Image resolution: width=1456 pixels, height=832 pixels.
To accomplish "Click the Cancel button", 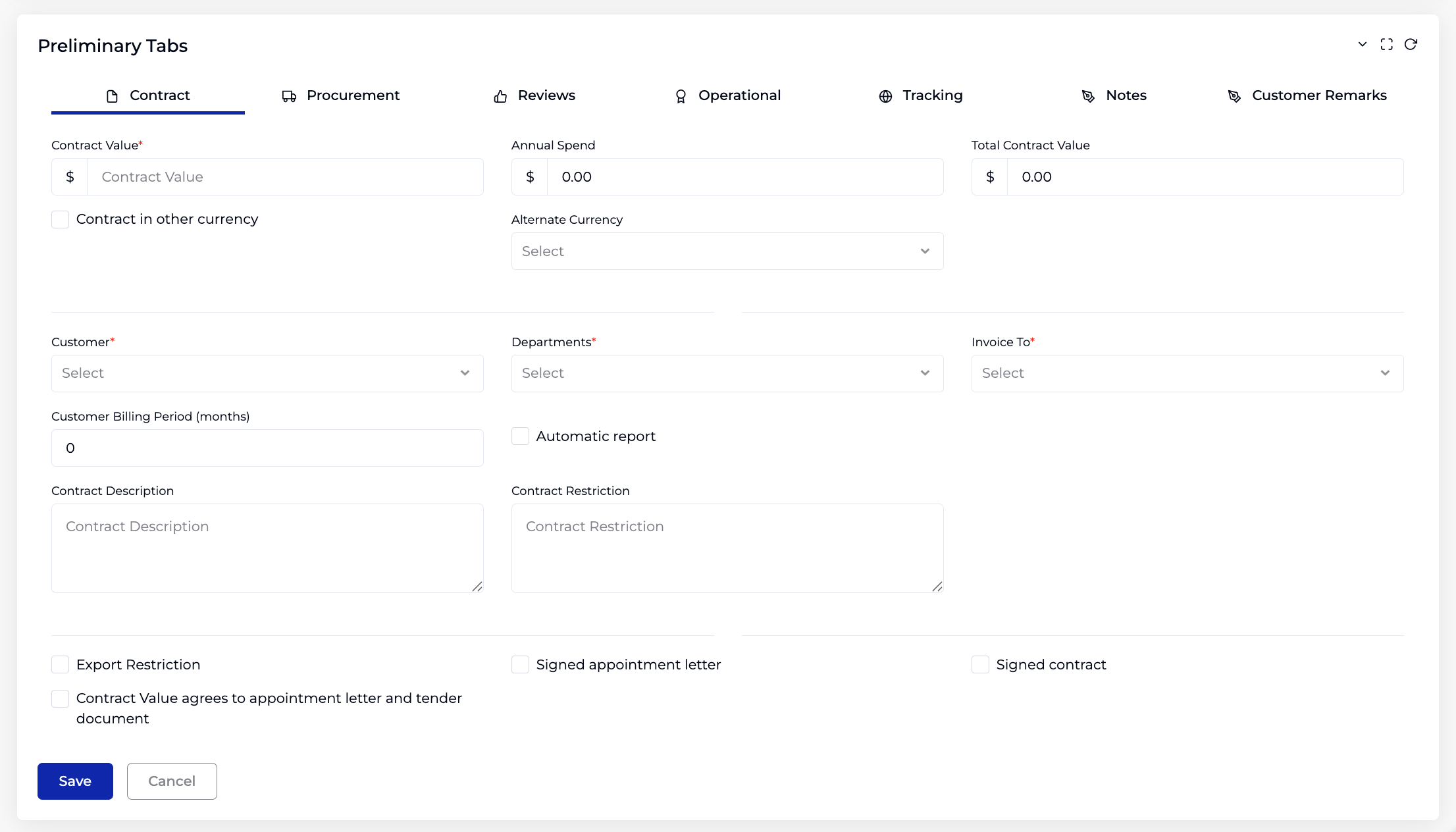I will point(172,781).
